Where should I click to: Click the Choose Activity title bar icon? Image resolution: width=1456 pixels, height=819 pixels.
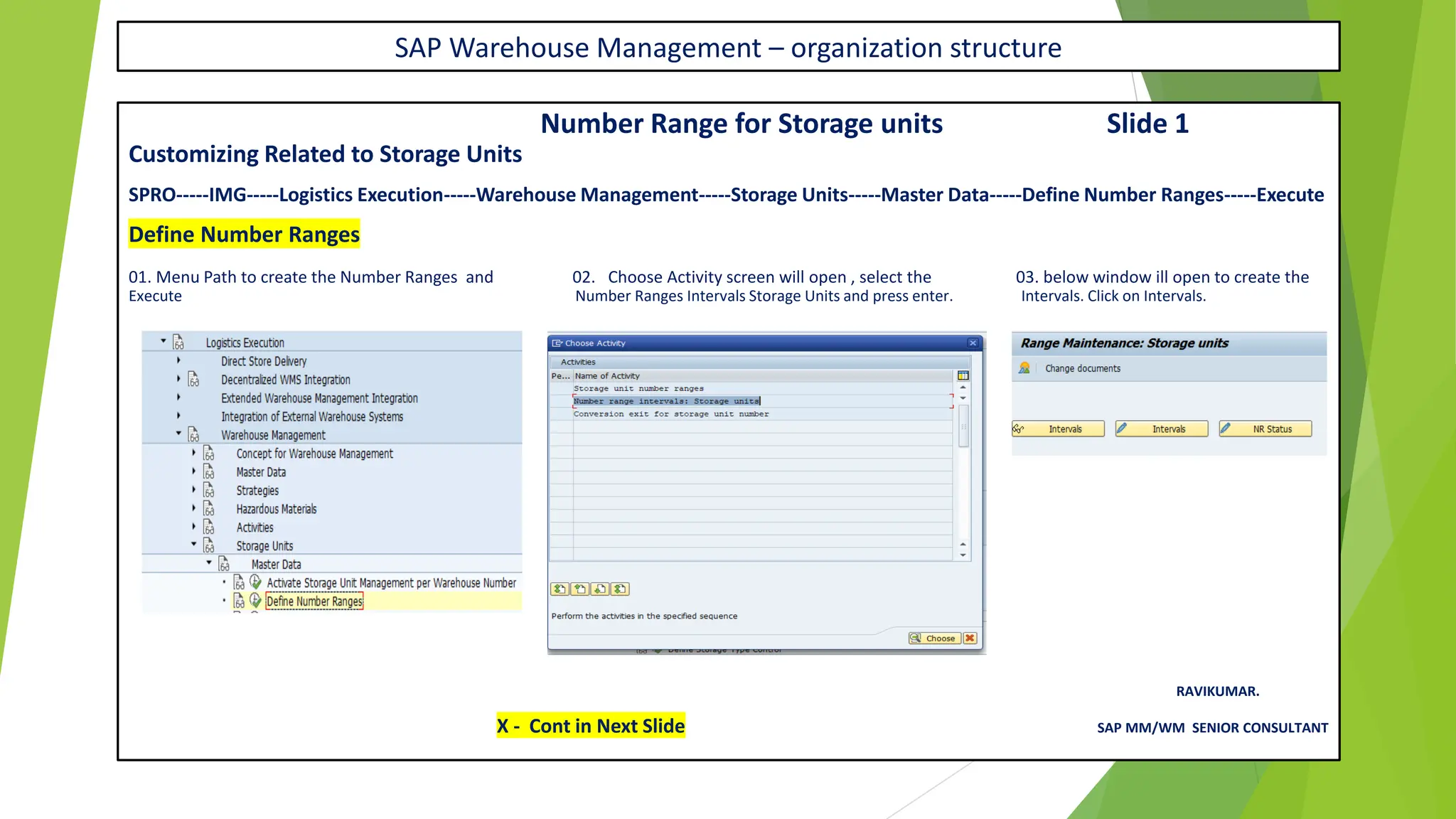click(557, 343)
